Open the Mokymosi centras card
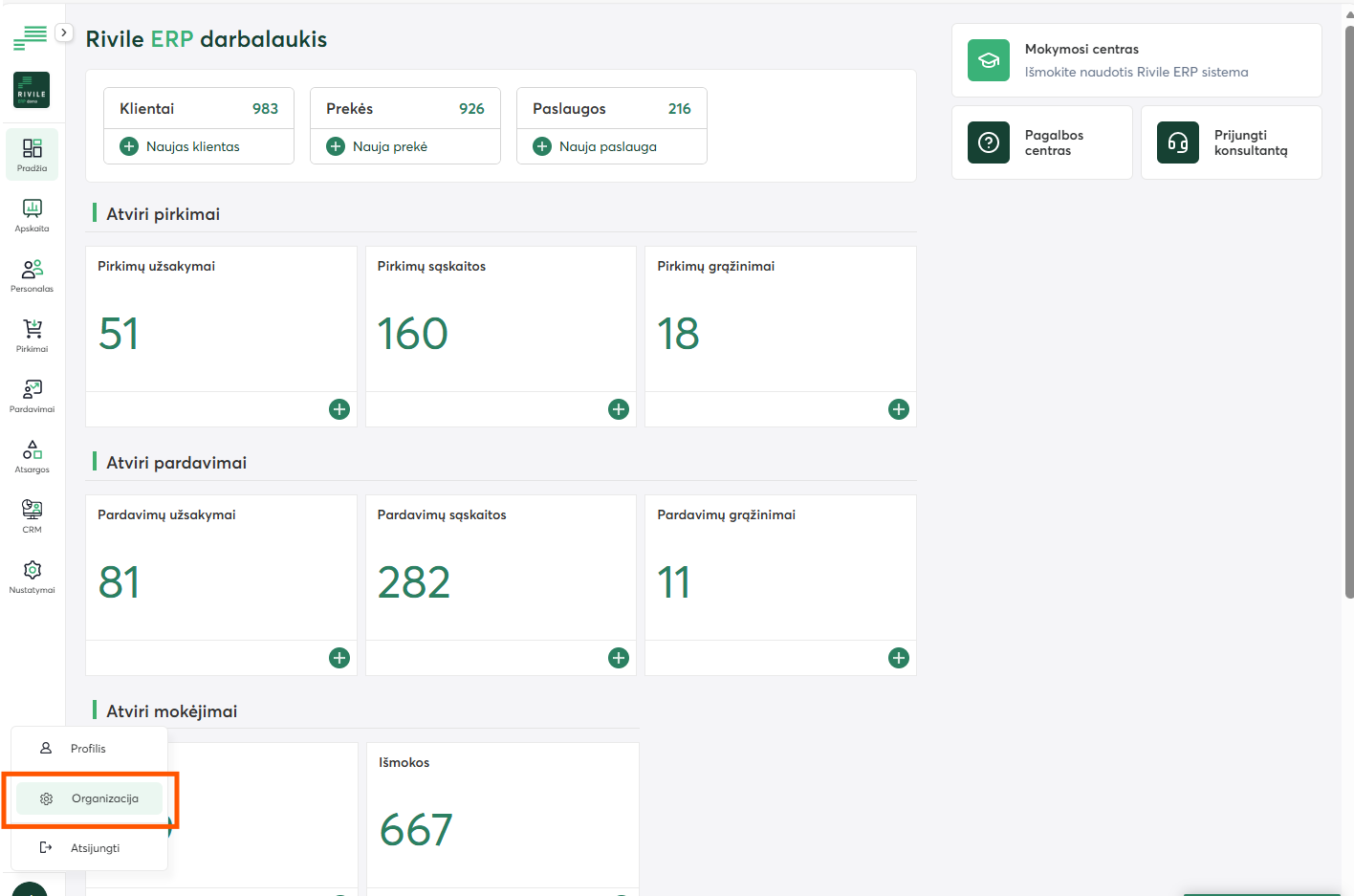 point(1136,60)
